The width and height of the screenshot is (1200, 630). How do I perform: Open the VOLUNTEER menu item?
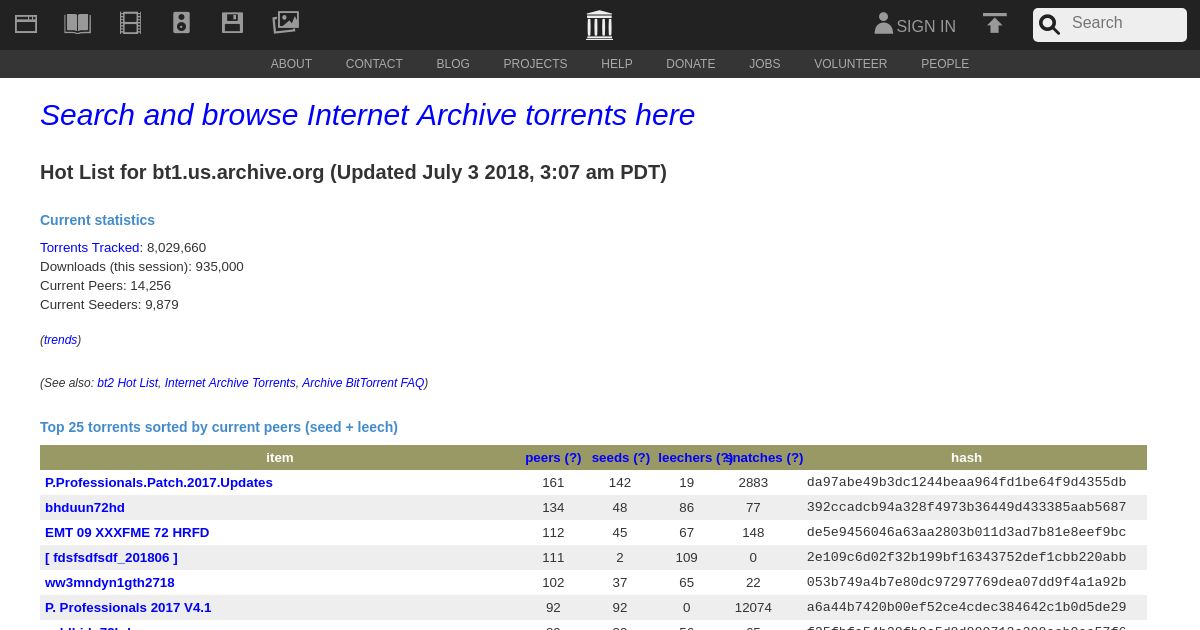coord(851,64)
